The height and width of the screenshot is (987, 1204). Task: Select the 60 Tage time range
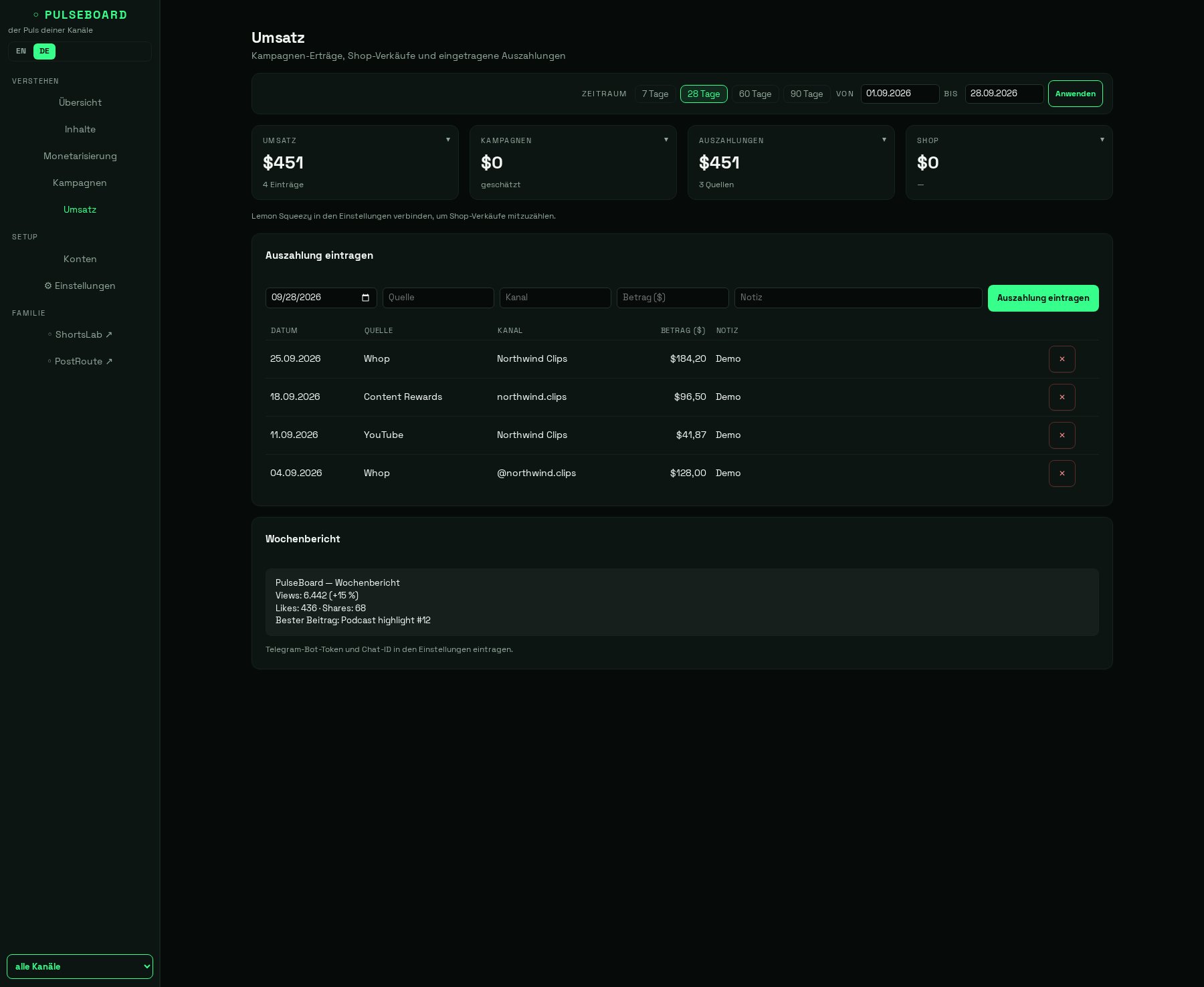coord(755,94)
